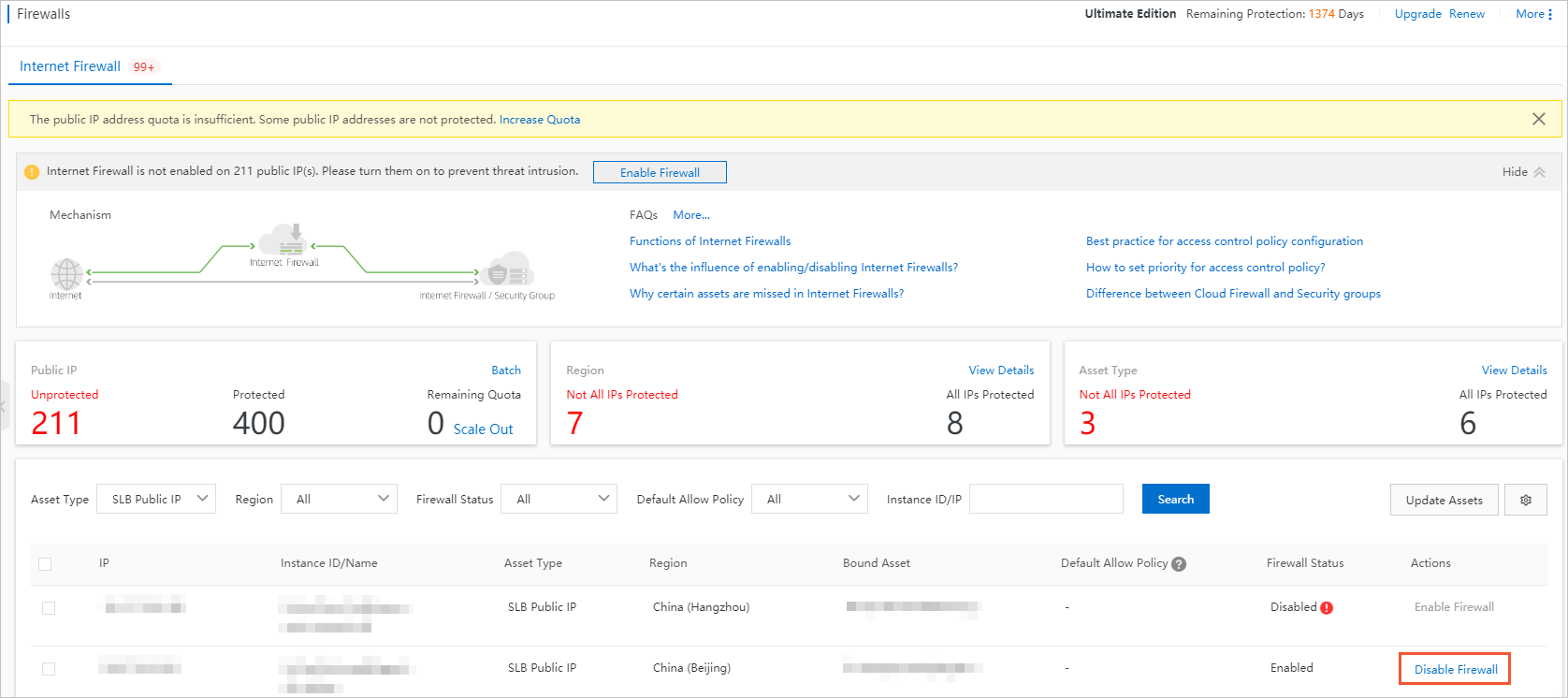Click the Enable Firewall button in notice bar

coord(660,172)
